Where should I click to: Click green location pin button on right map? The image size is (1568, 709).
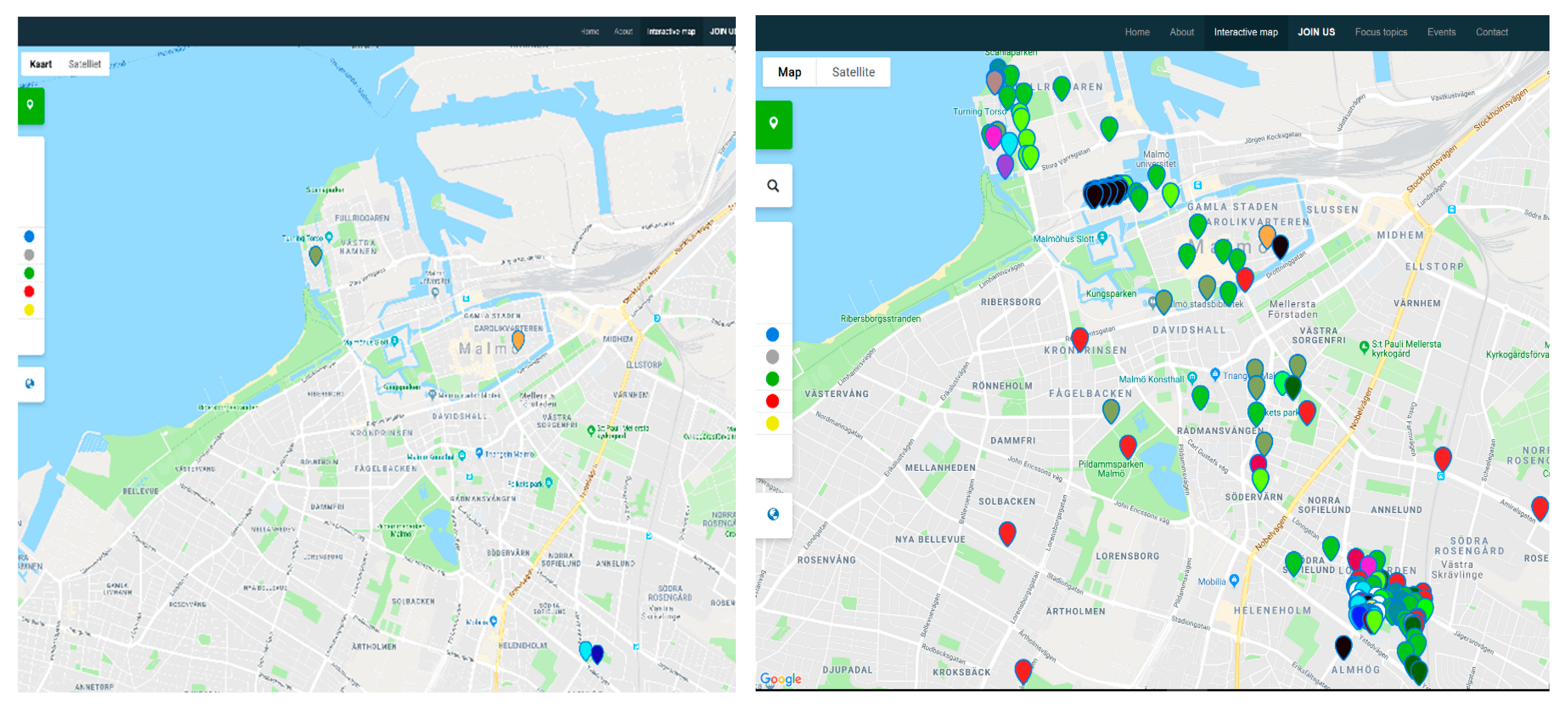(x=773, y=124)
